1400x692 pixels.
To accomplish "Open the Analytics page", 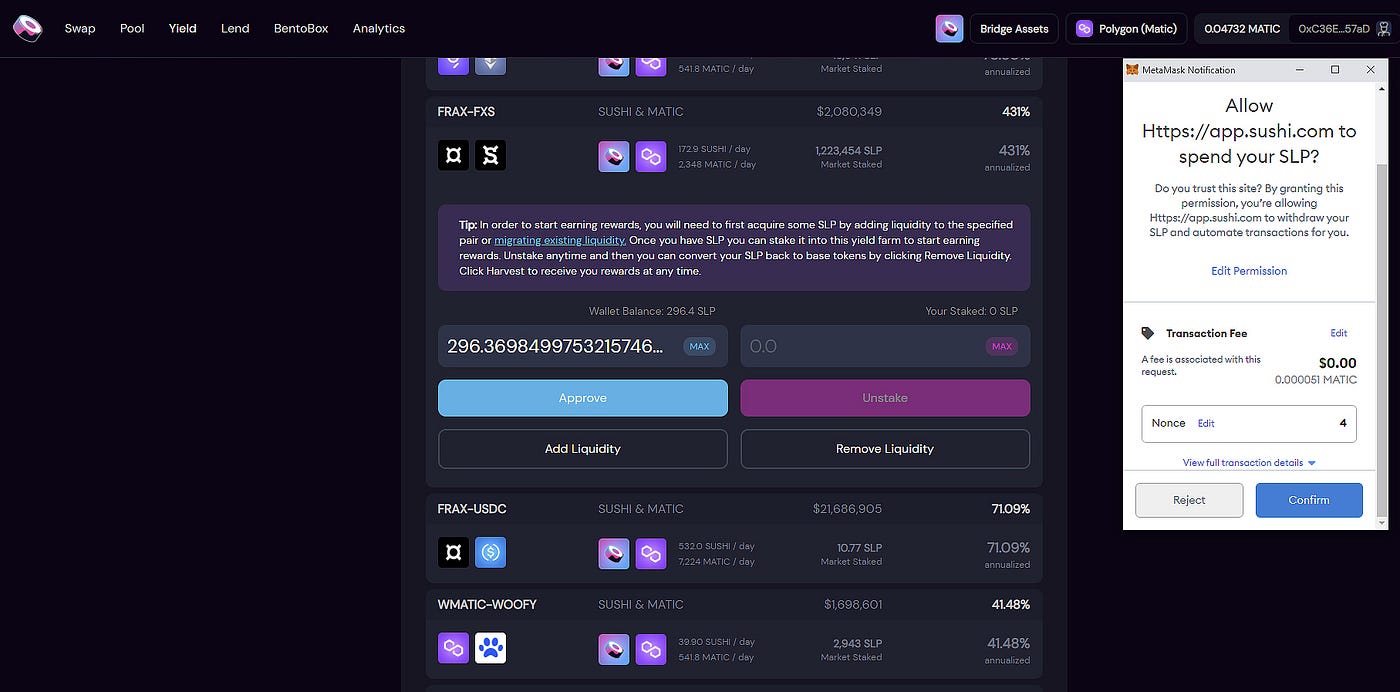I will (379, 28).
